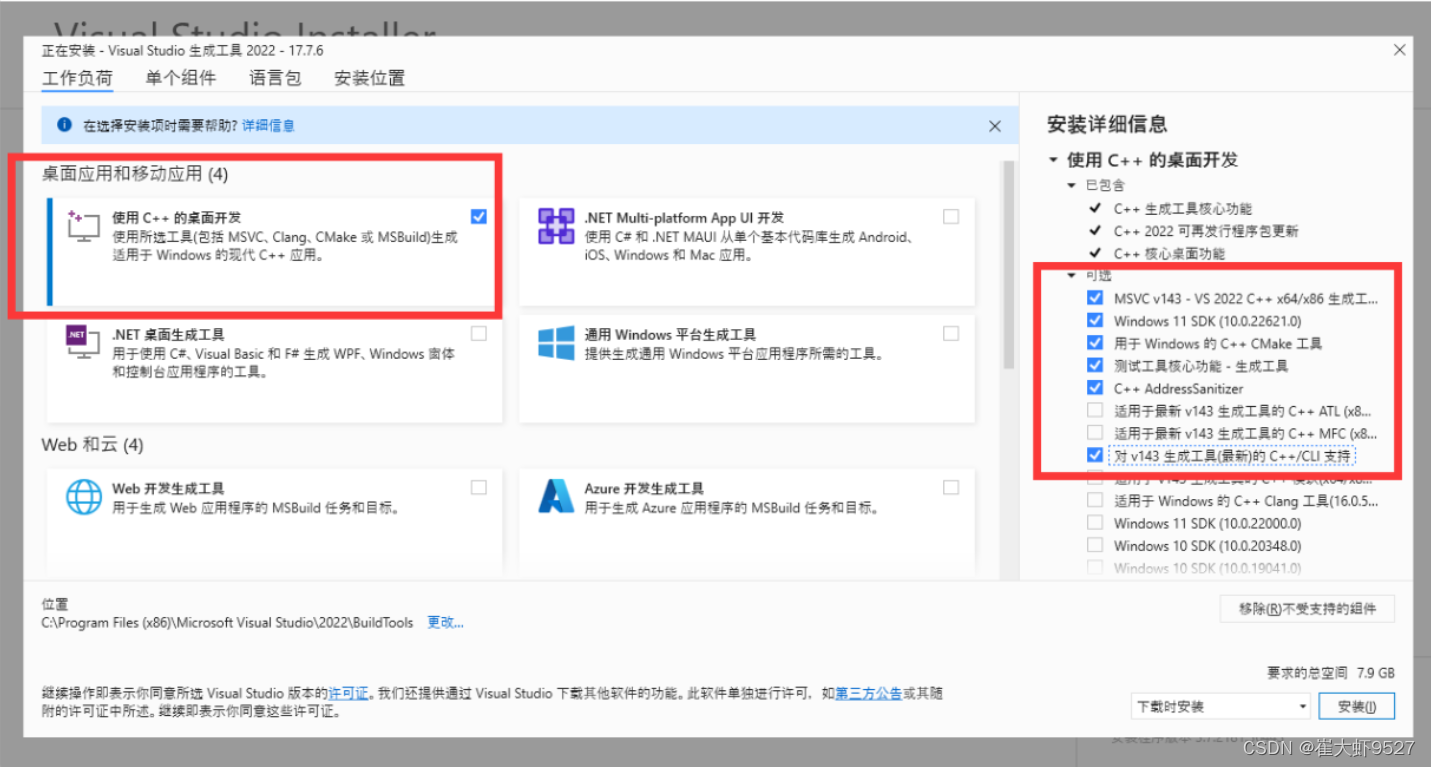Enable .NET Multi-platform App UI 开发 checkbox
The width and height of the screenshot is (1431, 767).
pyautogui.click(x=950, y=216)
